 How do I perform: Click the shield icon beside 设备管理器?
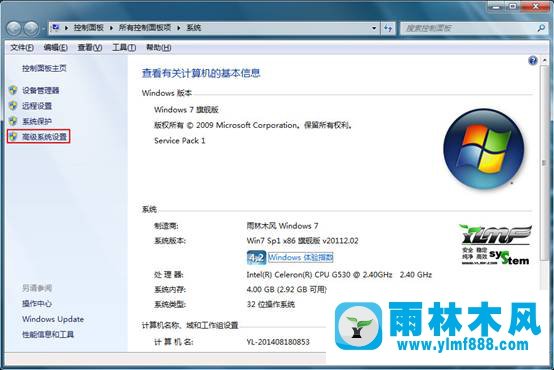pos(13,90)
